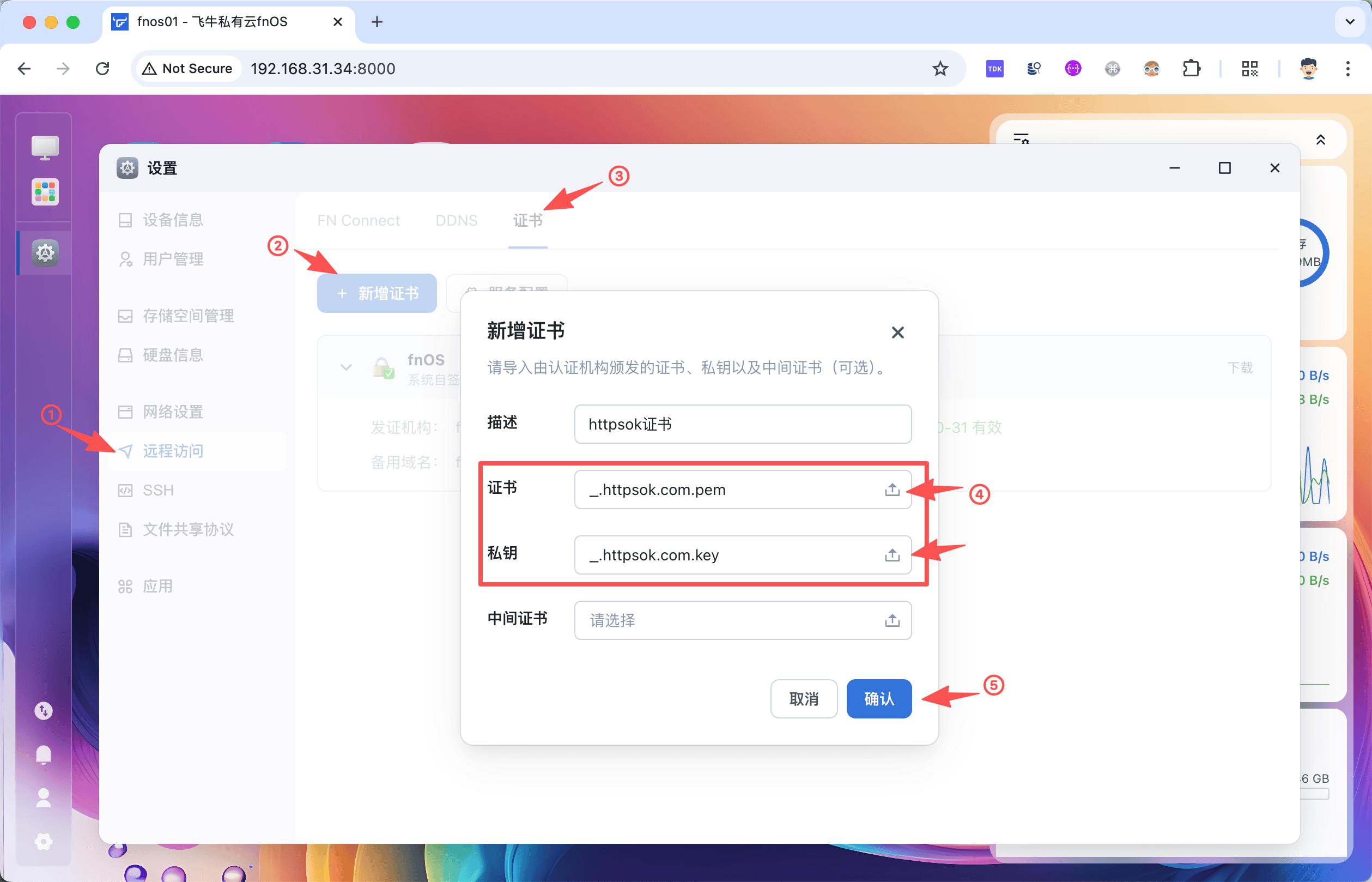1372x882 pixels.
Task: Switch to the FN Connect tab
Action: (x=359, y=220)
